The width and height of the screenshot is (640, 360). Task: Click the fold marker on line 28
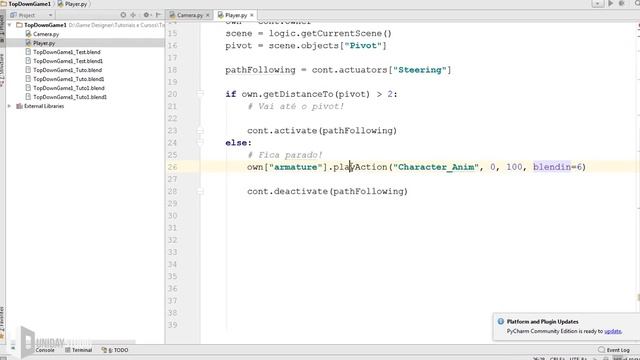200,191
